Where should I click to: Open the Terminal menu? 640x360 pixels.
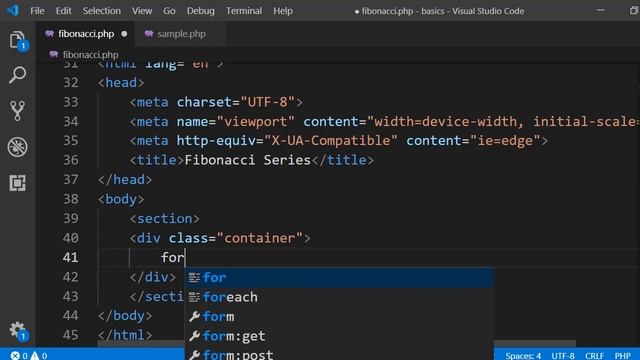(x=244, y=11)
